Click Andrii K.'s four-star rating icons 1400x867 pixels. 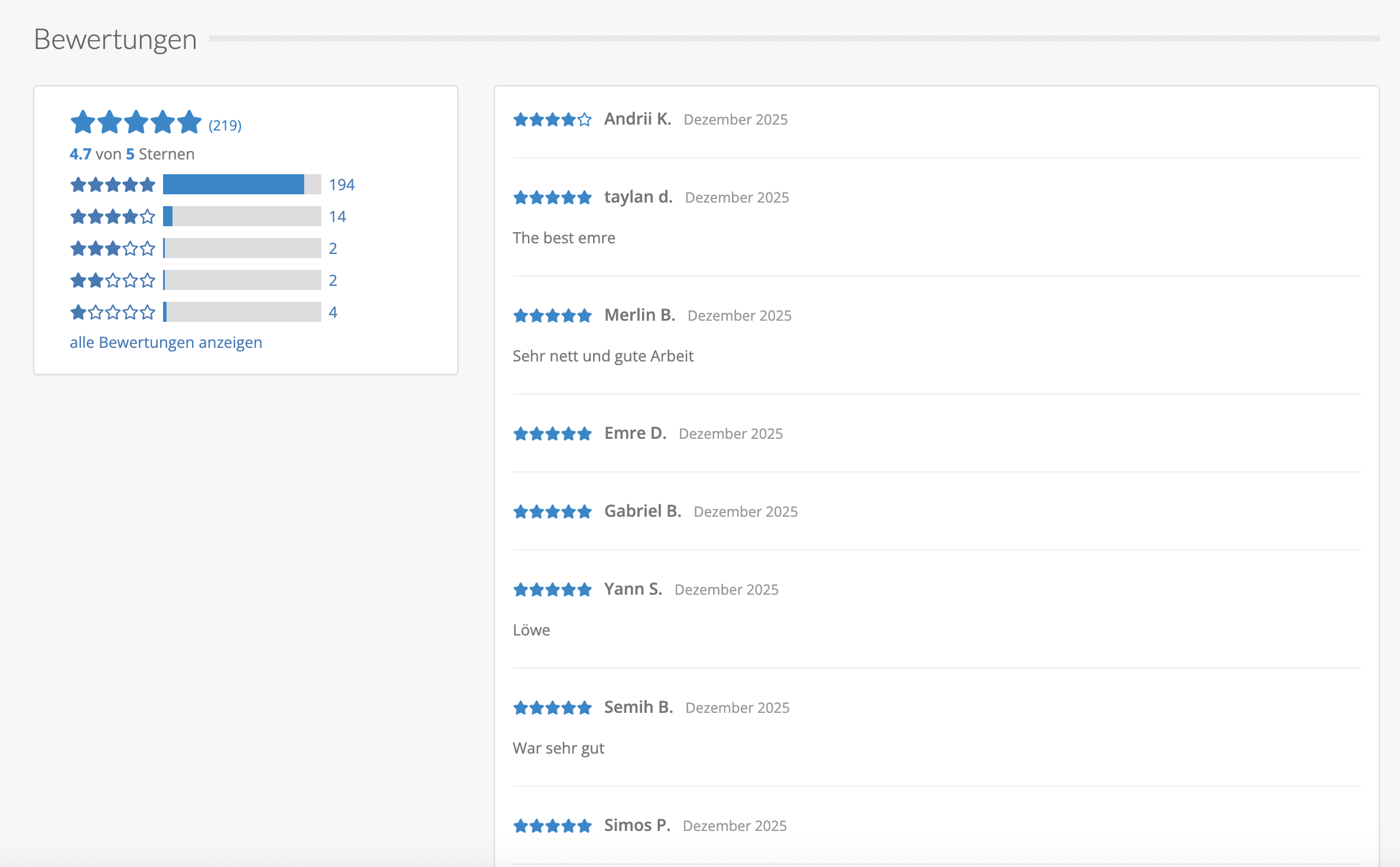[x=552, y=120]
